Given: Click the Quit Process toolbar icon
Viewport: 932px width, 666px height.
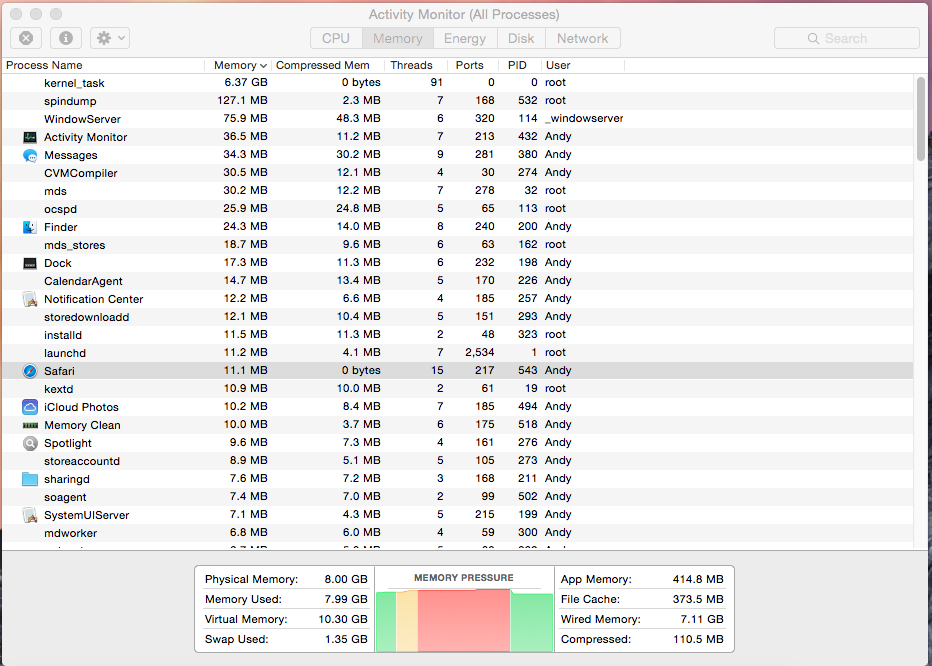Looking at the screenshot, I should [26, 38].
